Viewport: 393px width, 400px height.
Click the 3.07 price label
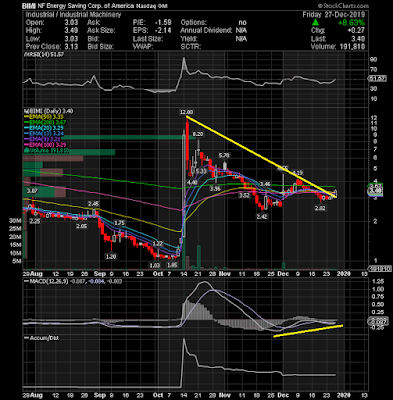32,191
